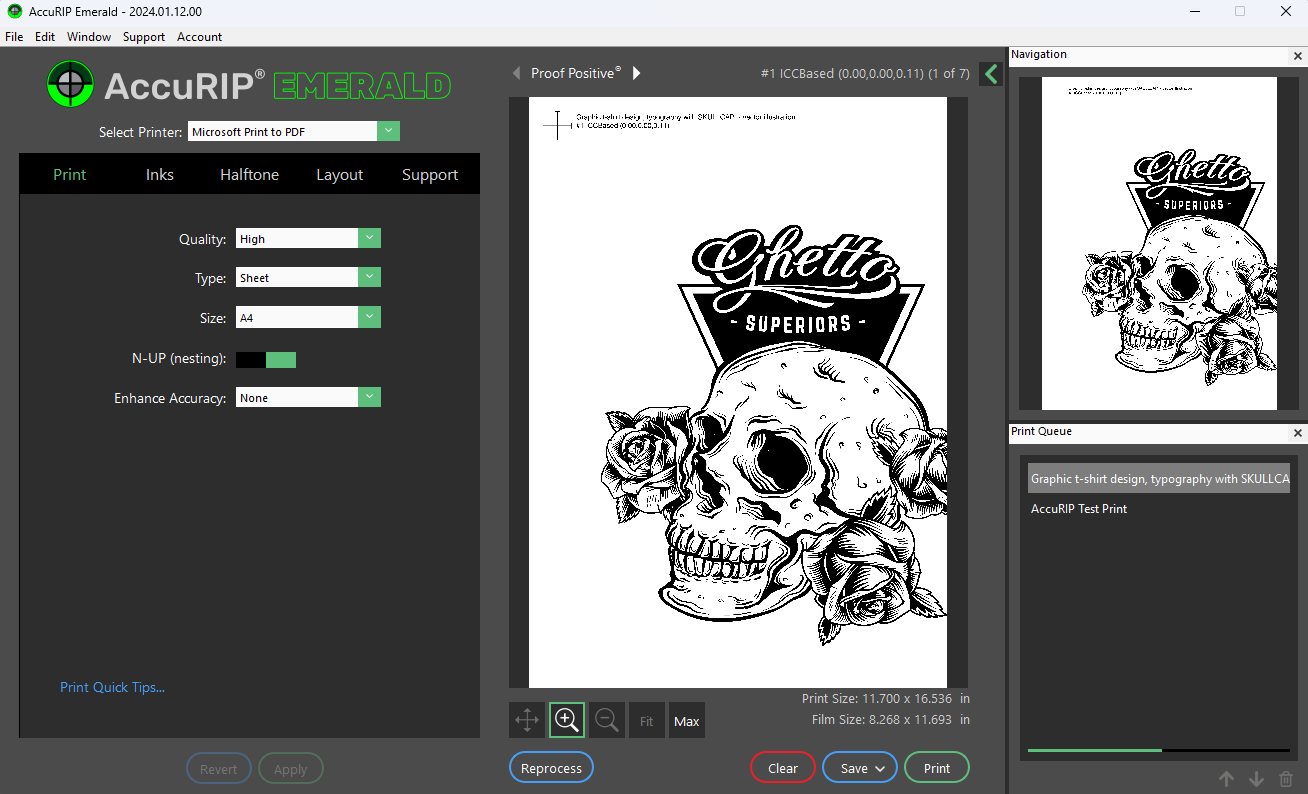
Task: Click the Proof Positive label
Action: 576,73
